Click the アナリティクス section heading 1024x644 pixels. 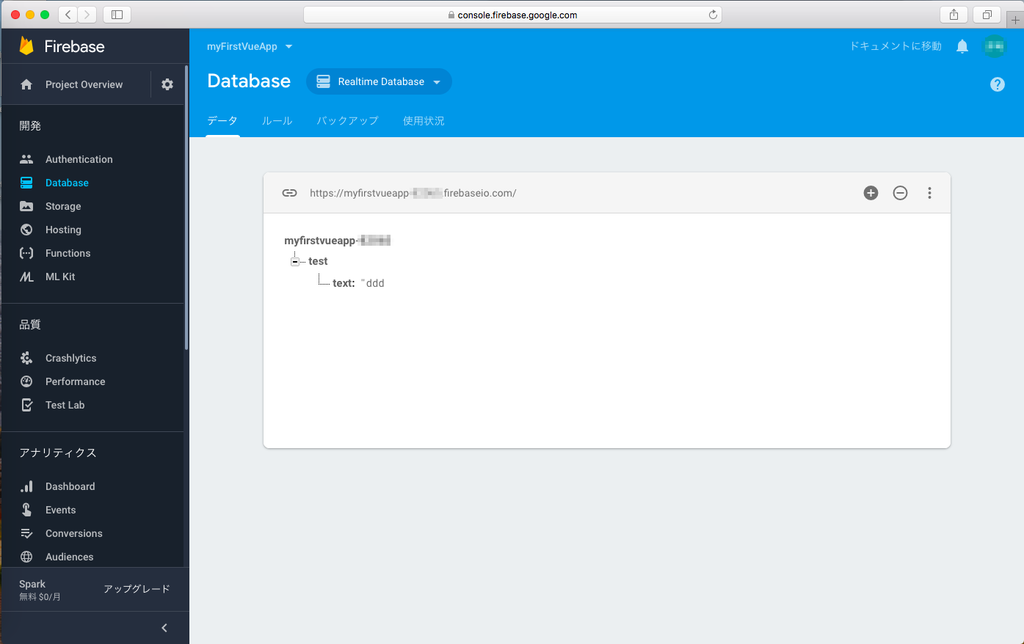point(57,453)
